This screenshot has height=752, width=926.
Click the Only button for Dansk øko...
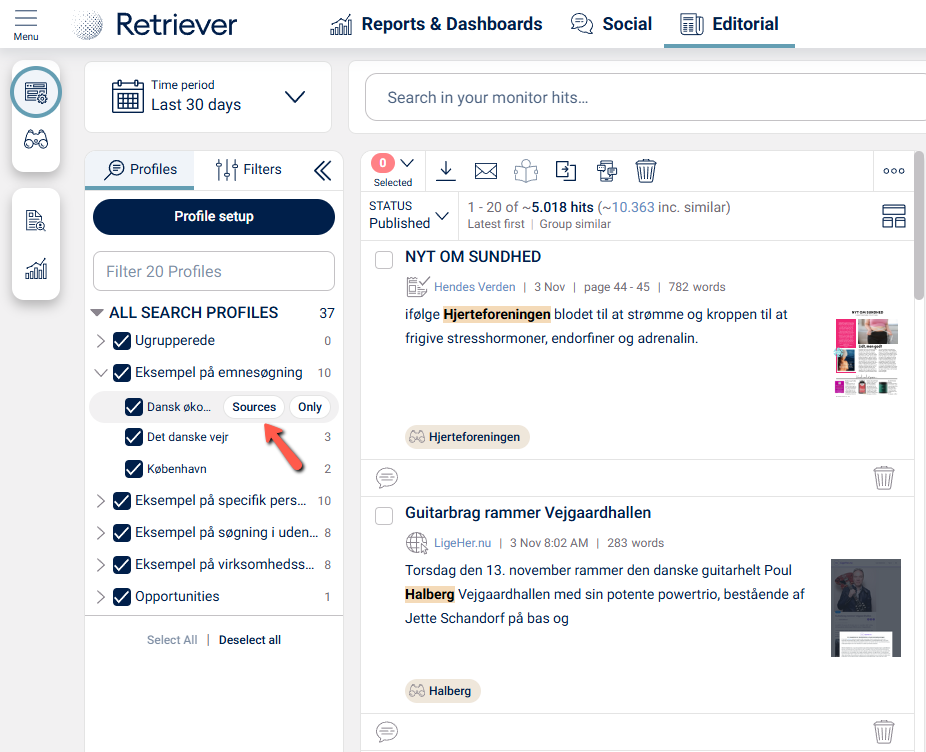point(309,407)
